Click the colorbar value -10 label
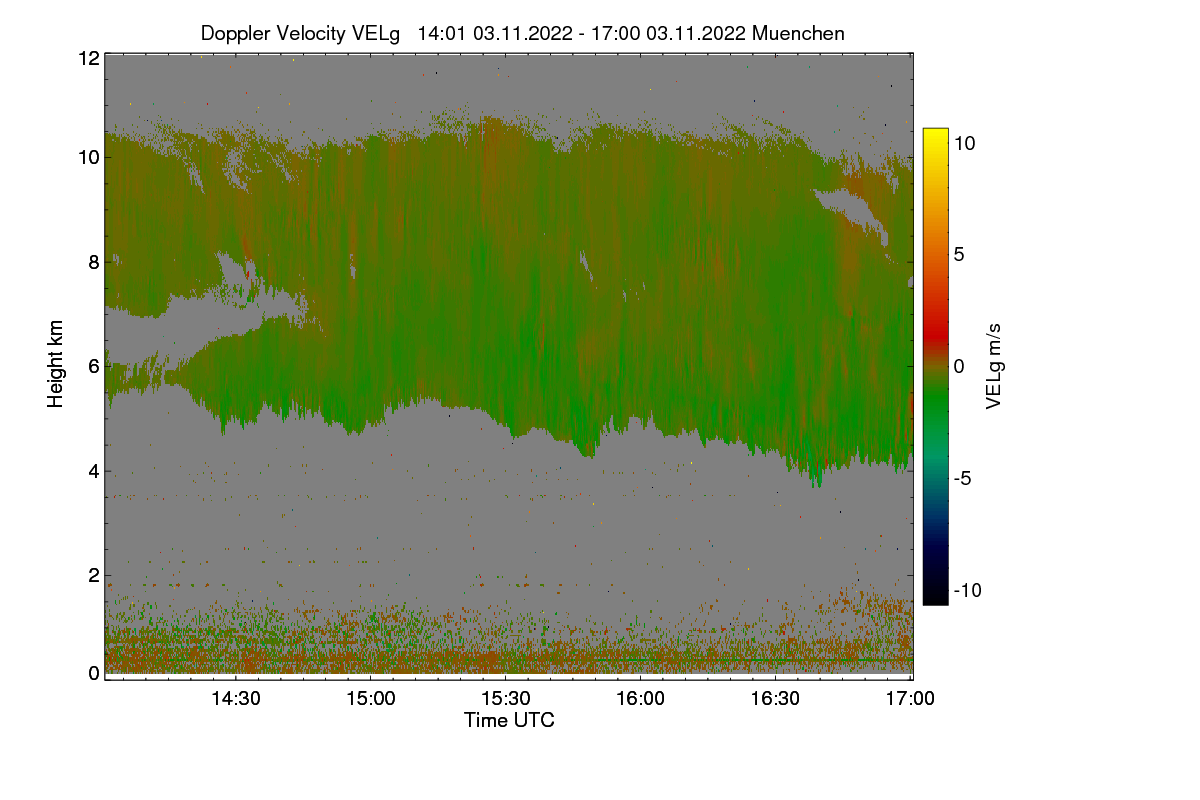1200x800 pixels. tap(968, 590)
